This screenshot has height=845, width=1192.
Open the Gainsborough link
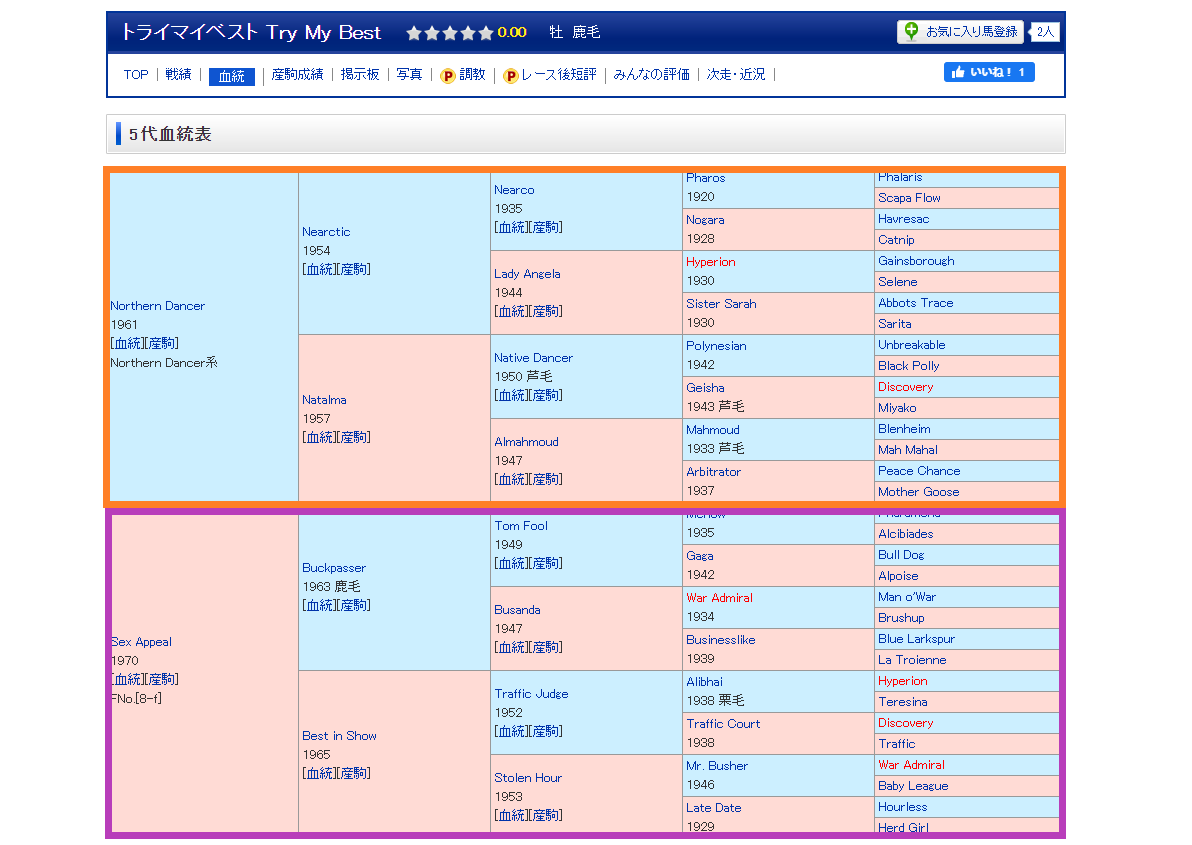pyautogui.click(x=916, y=261)
